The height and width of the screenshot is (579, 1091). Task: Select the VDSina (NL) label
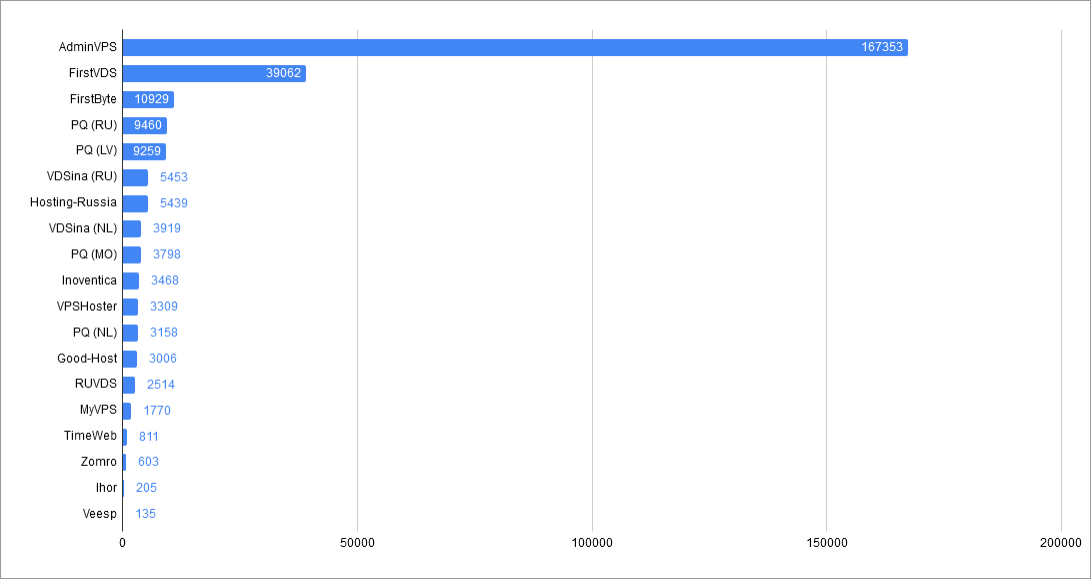point(83,228)
